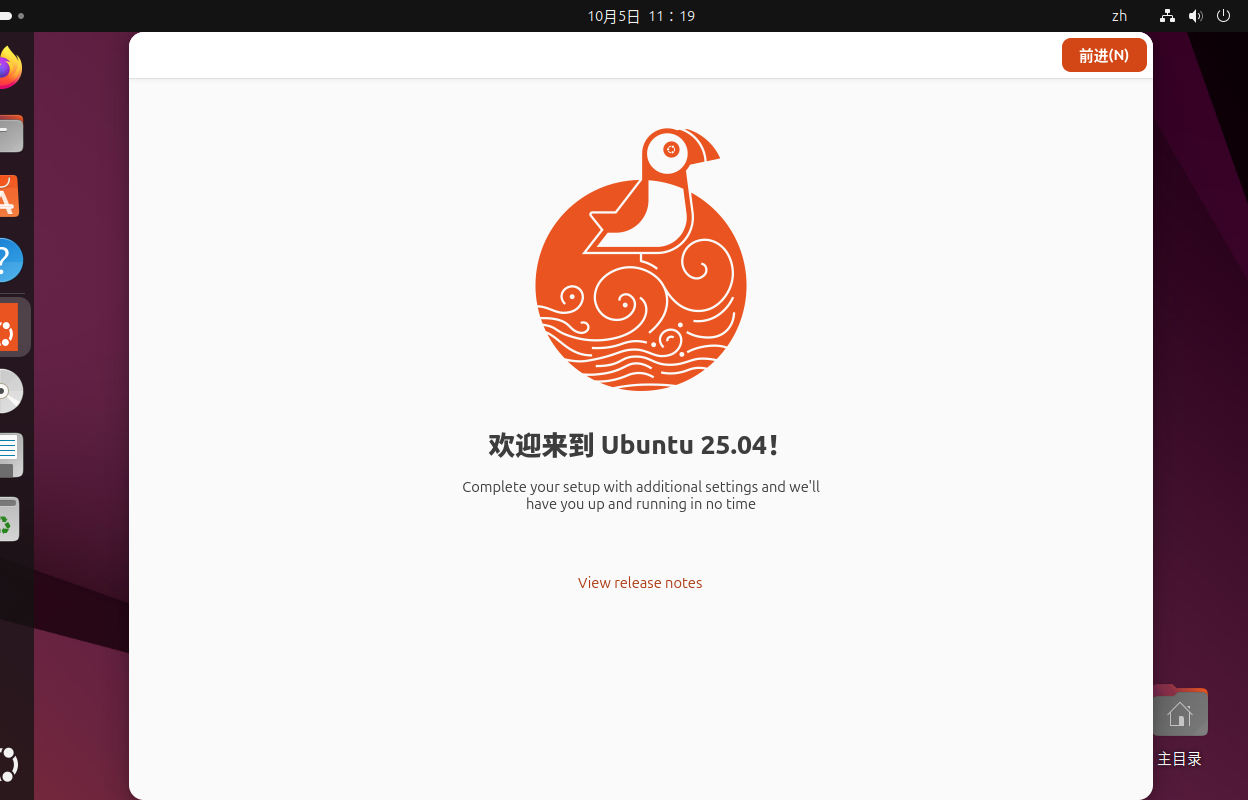Click the volume speaker icon

1195,16
